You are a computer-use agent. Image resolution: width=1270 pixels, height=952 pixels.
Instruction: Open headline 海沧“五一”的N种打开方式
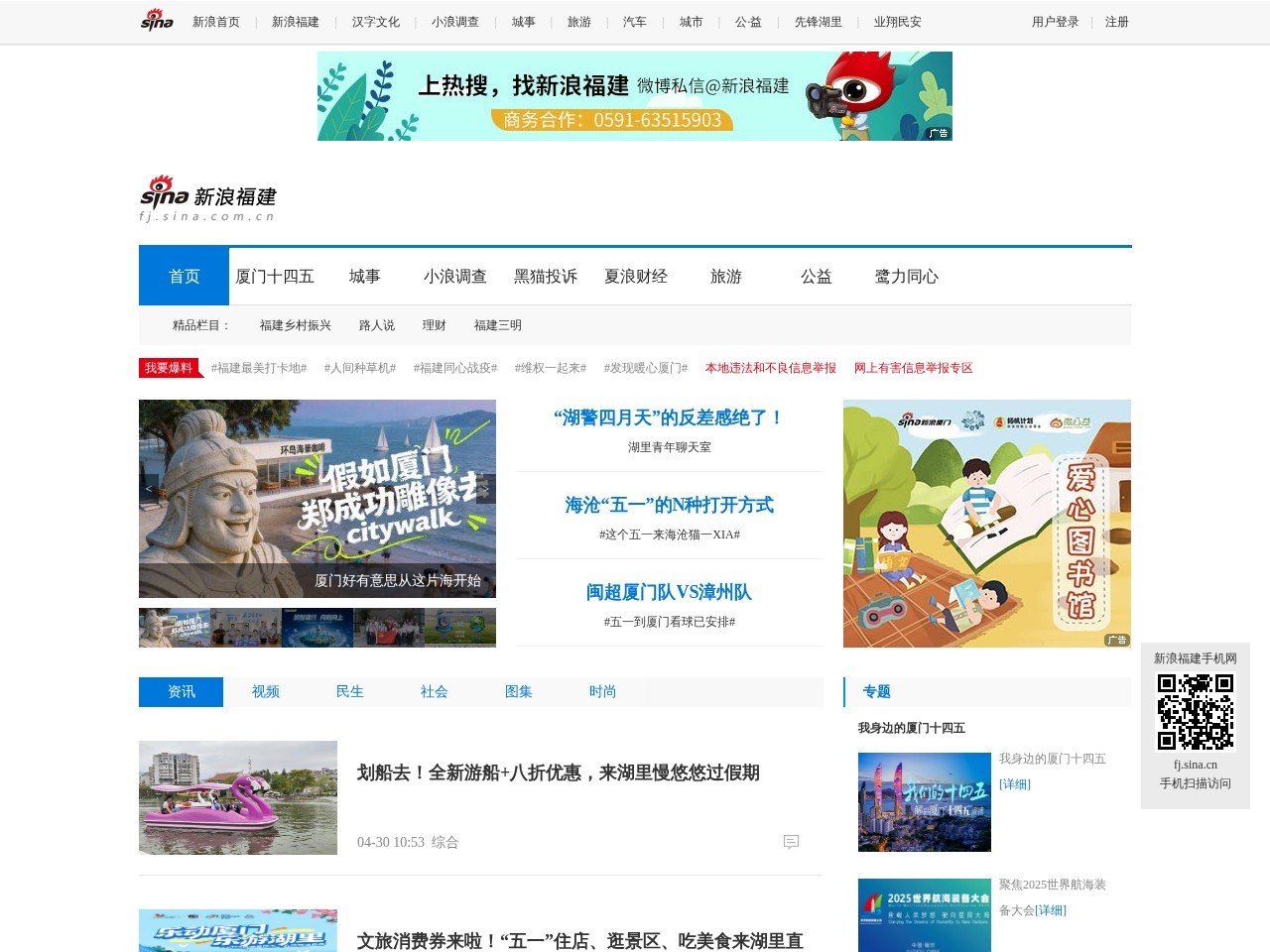pyautogui.click(x=670, y=505)
